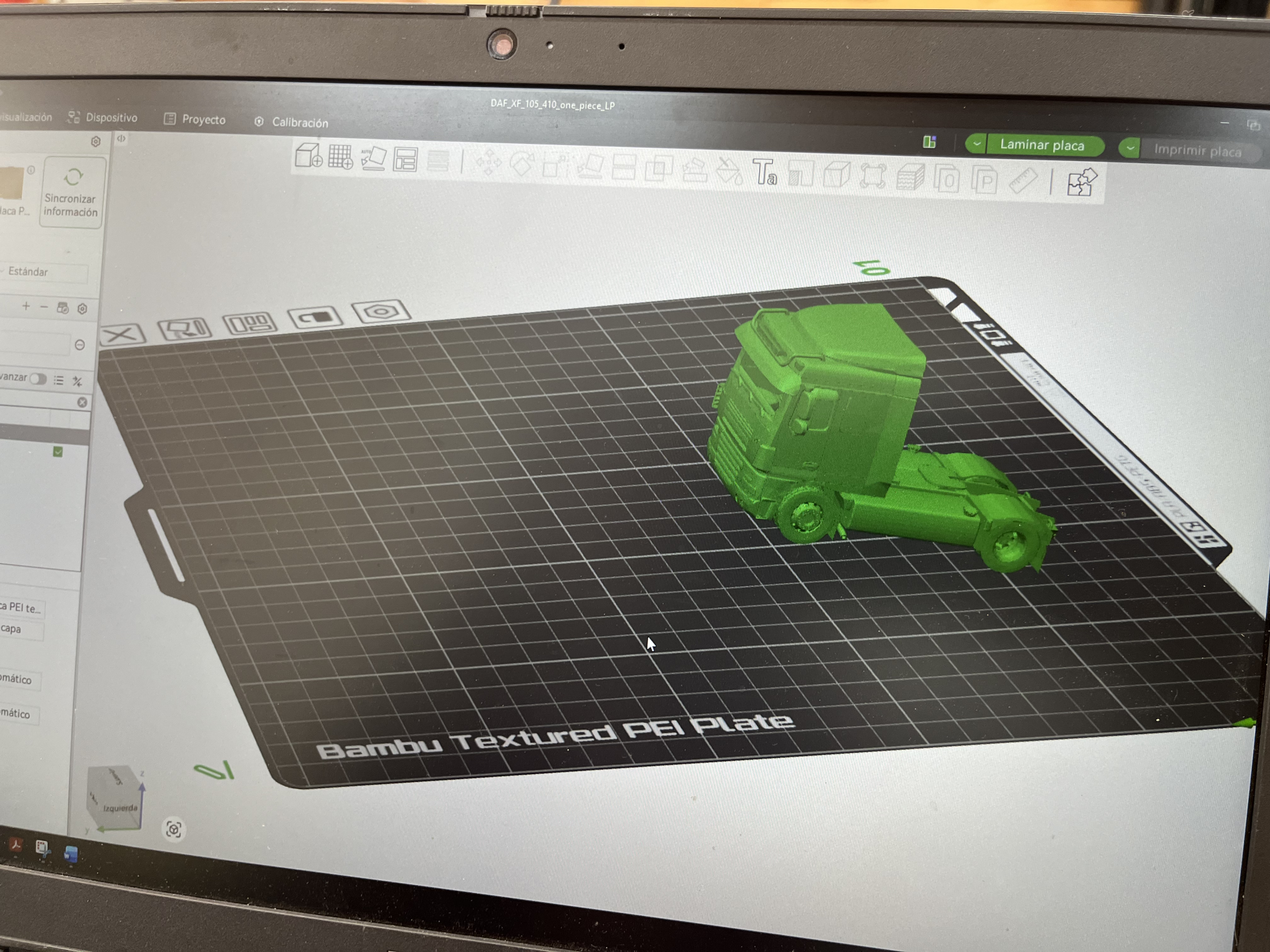The width and height of the screenshot is (1270, 952).
Task: Click the Add plate grid icon
Action: pyautogui.click(x=340, y=157)
